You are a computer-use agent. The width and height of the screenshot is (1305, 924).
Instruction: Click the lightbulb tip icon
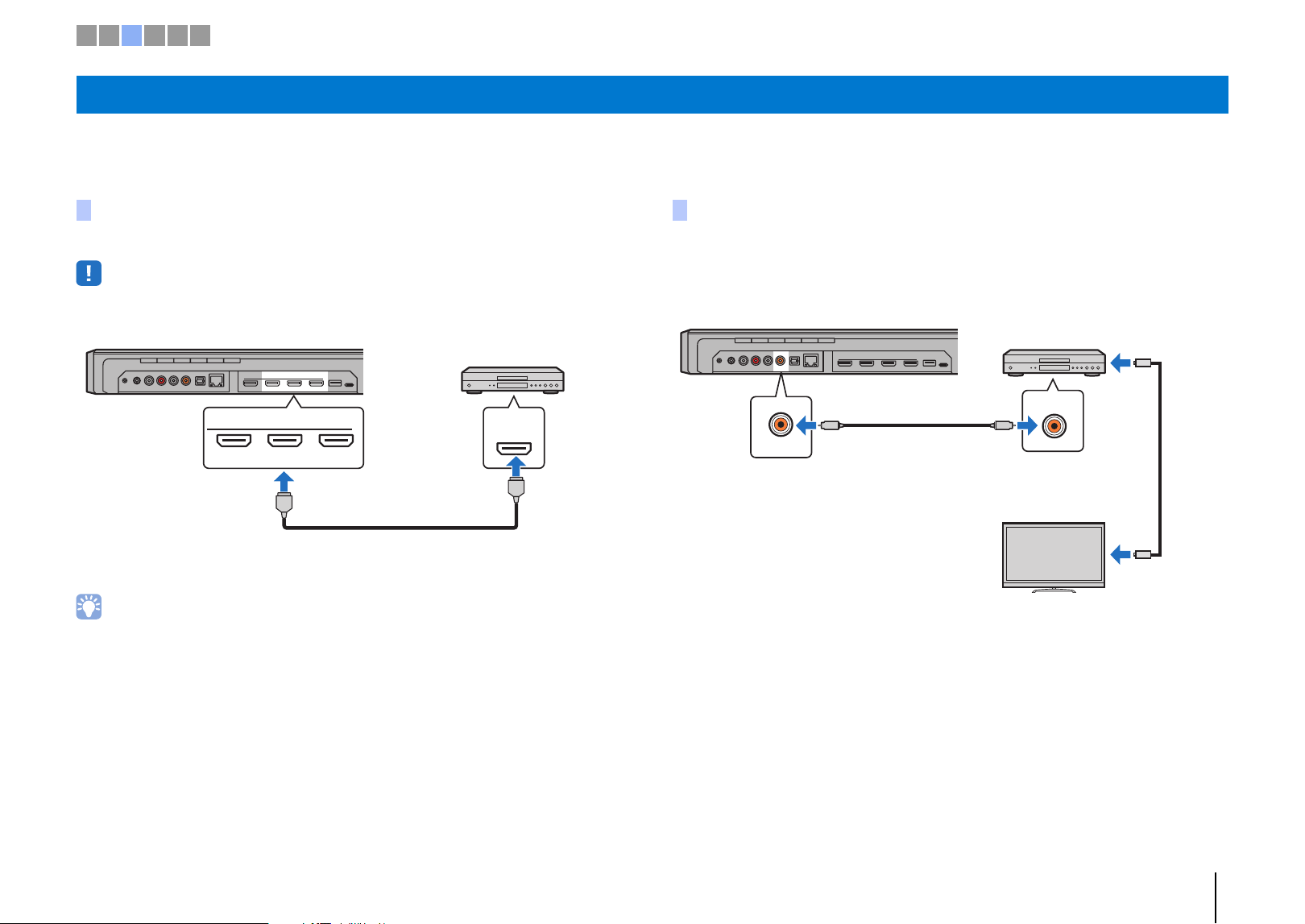click(89, 607)
